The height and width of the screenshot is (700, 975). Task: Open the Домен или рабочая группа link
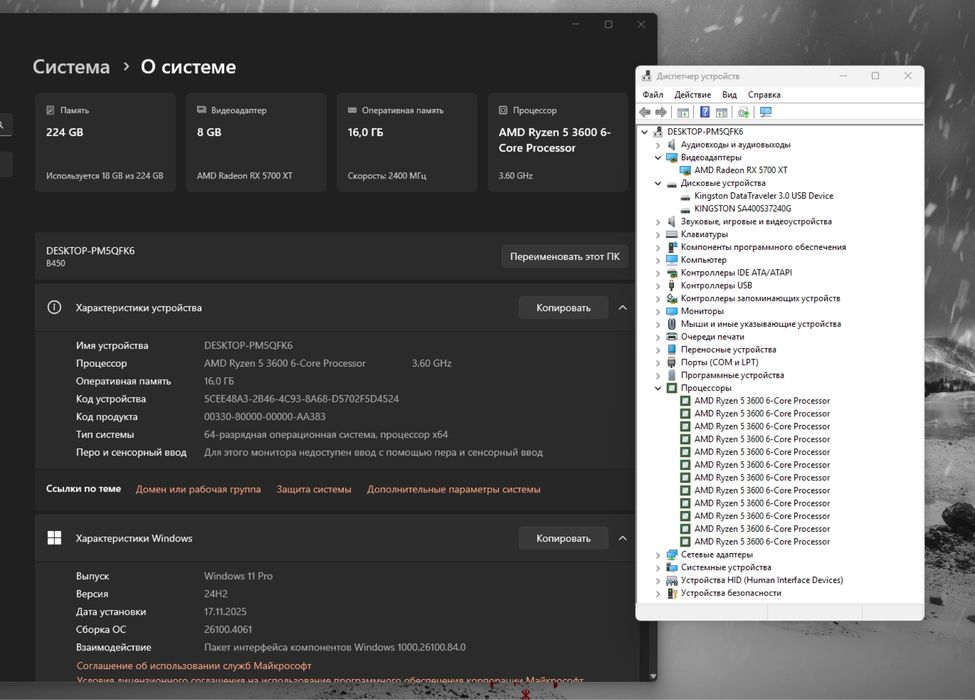[x=198, y=489]
